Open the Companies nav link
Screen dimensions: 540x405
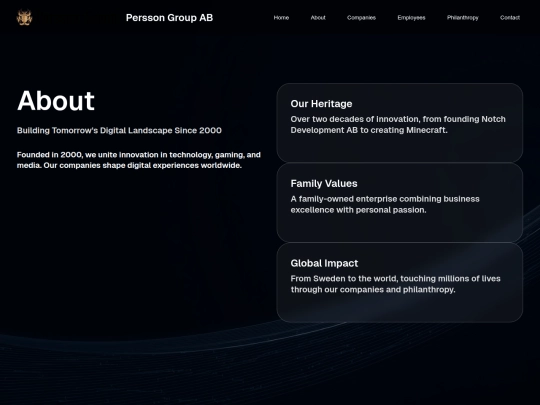tap(361, 18)
